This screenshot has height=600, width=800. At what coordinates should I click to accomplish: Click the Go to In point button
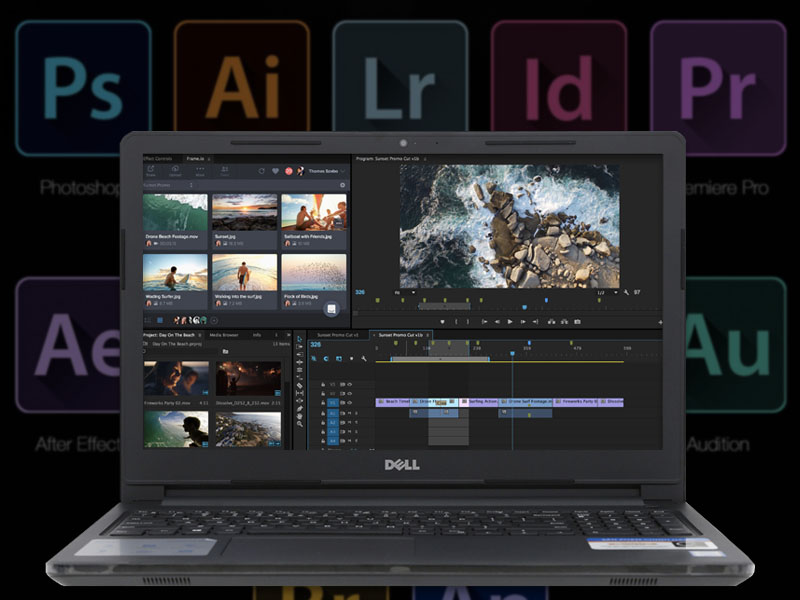pos(484,322)
